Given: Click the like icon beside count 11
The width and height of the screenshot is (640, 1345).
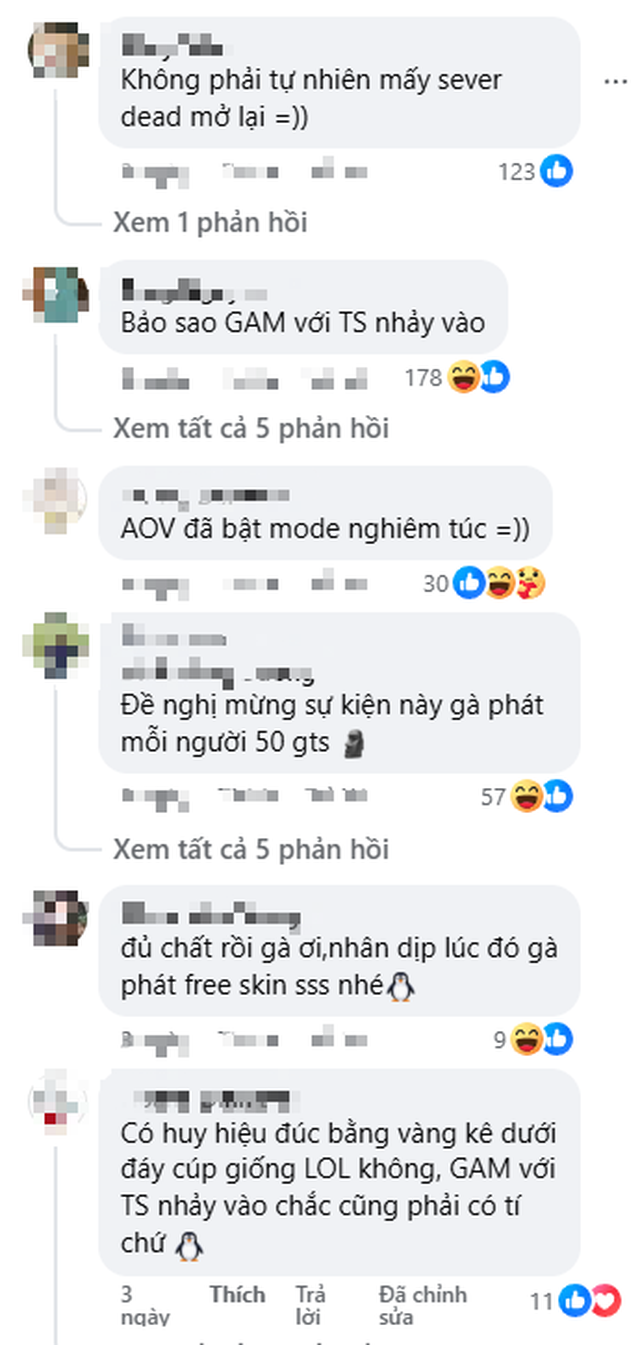Looking at the screenshot, I should (575, 1301).
